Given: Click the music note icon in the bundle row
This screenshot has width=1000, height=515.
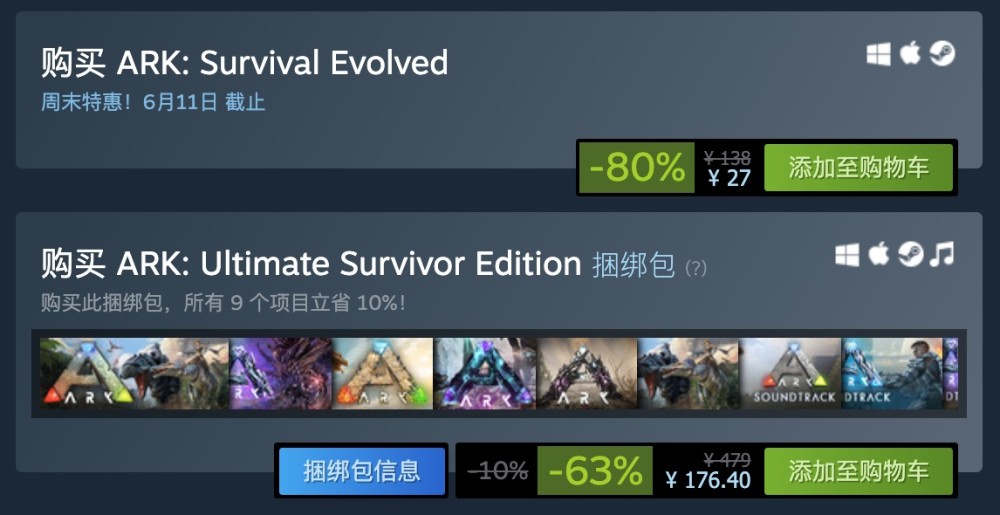Looking at the screenshot, I should [942, 254].
